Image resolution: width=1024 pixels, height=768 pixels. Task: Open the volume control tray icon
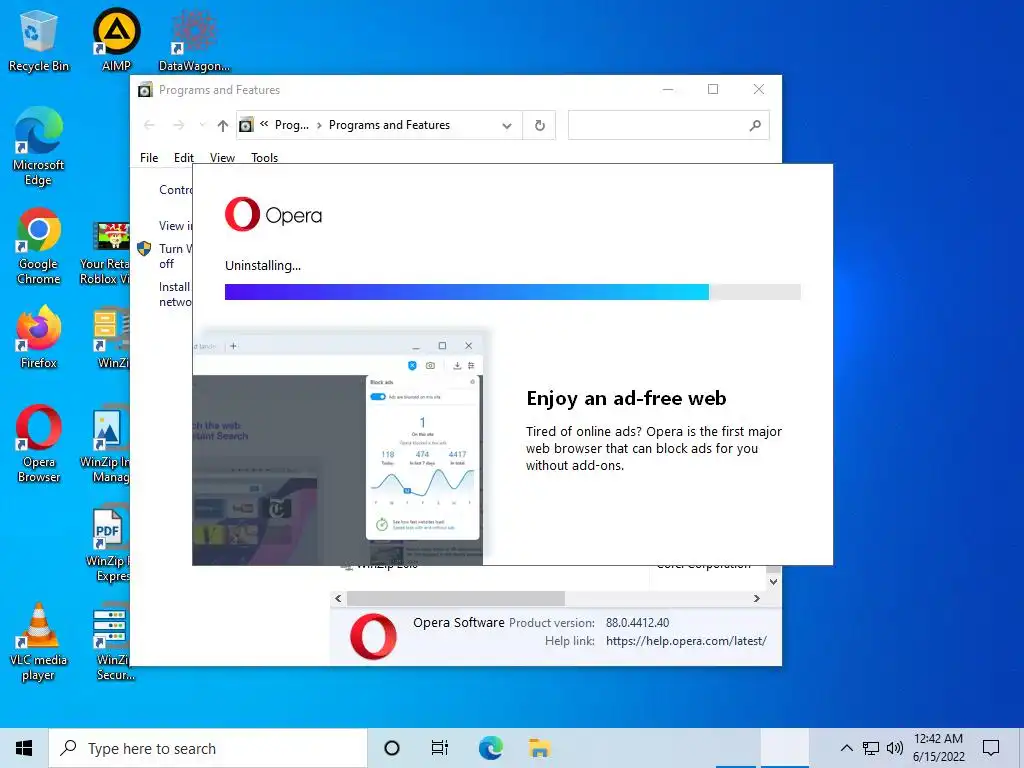(x=895, y=748)
